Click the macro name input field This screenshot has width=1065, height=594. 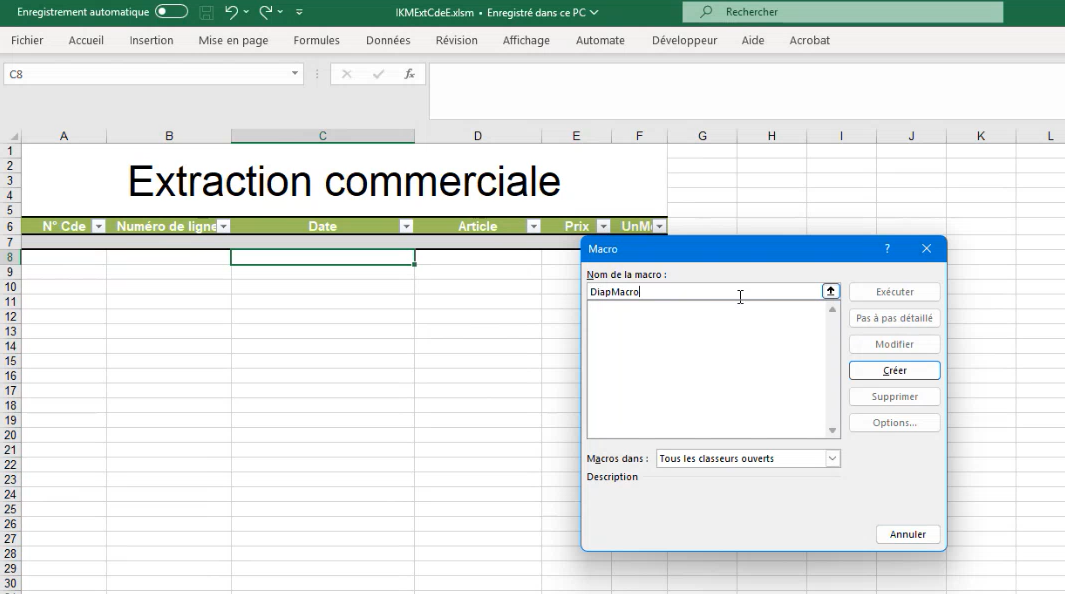705,292
